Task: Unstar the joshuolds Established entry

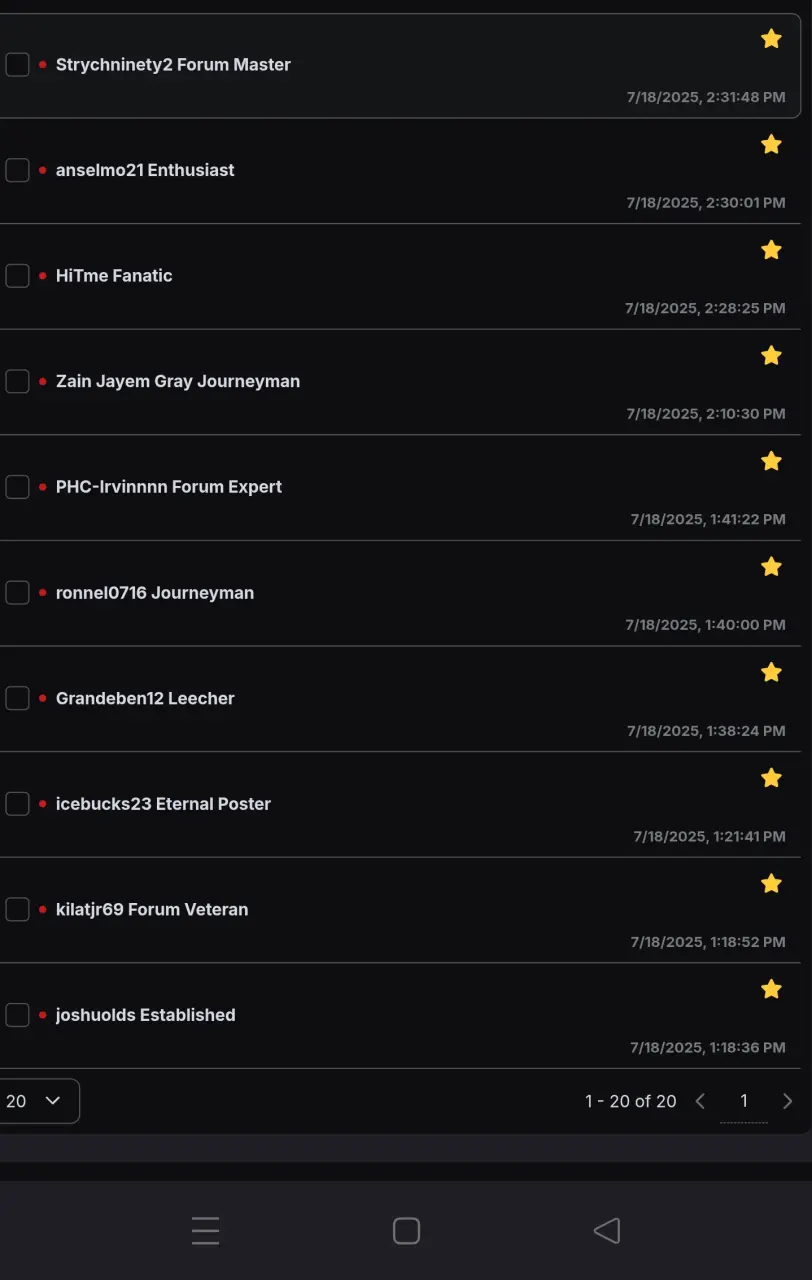Action: (771, 989)
